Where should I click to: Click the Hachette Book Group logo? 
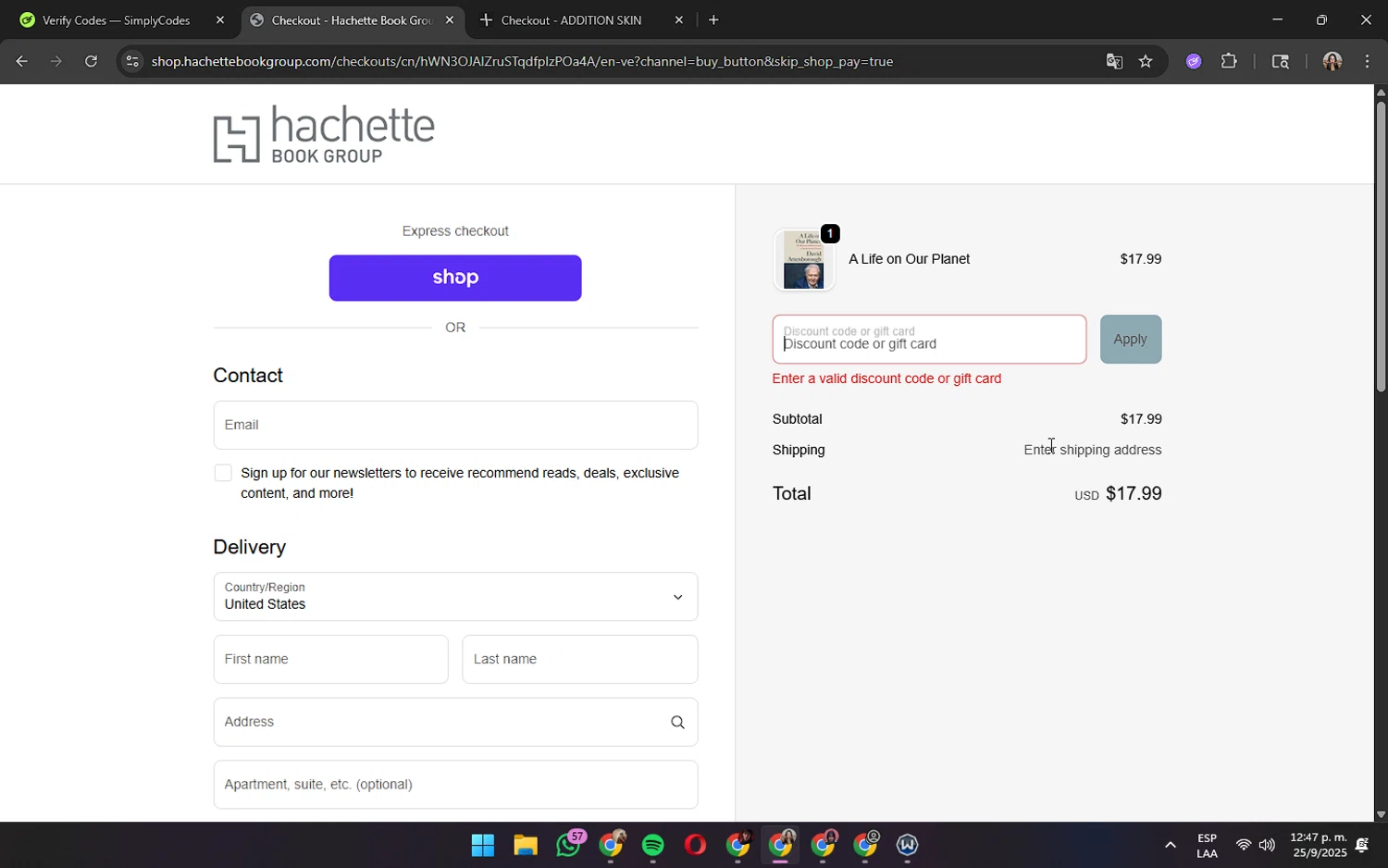(324, 134)
